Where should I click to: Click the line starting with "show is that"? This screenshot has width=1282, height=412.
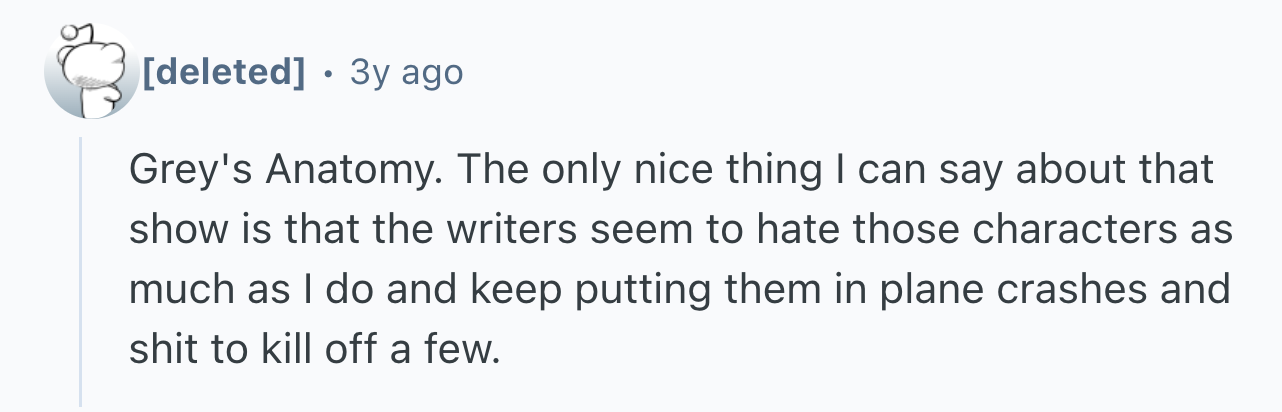[680, 230]
